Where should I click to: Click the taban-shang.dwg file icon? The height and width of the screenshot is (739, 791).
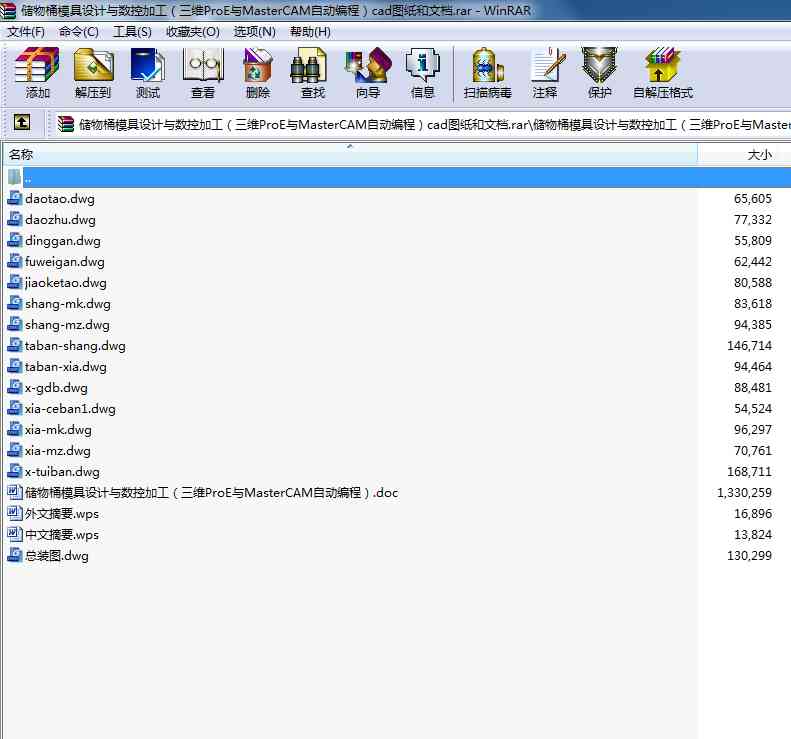coord(15,346)
